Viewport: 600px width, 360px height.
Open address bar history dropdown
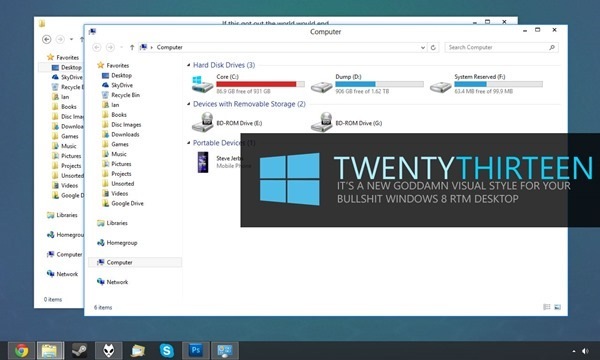pyautogui.click(x=422, y=47)
